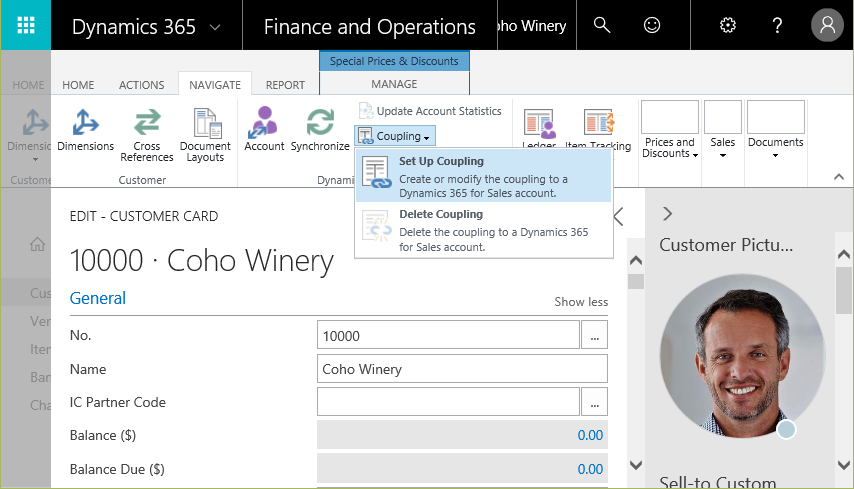Open IC Partner Code lookup ellipsis button
Viewport: 854px width, 489px height.
point(594,402)
